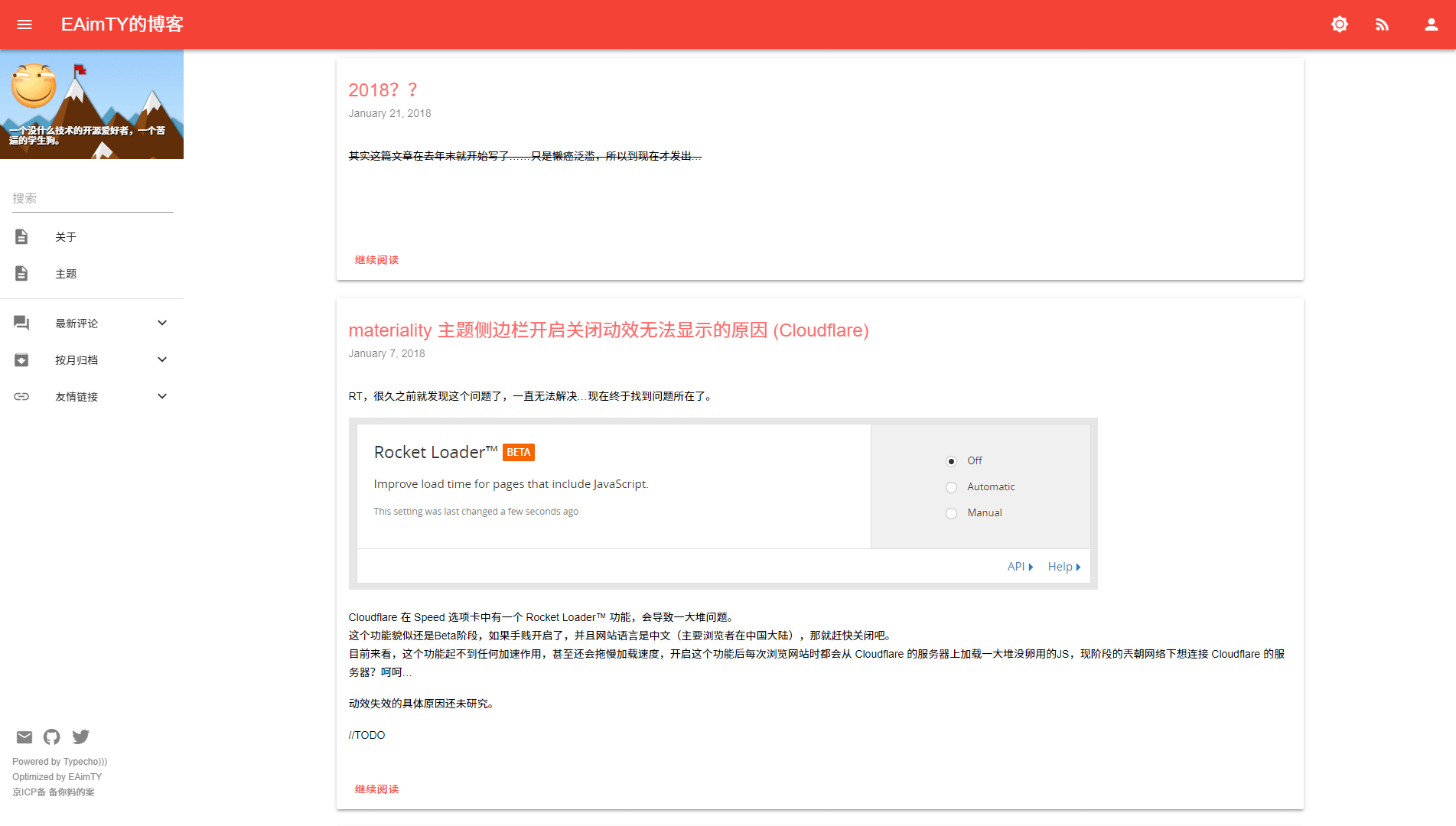Open the hamburger navigation menu

[x=24, y=24]
